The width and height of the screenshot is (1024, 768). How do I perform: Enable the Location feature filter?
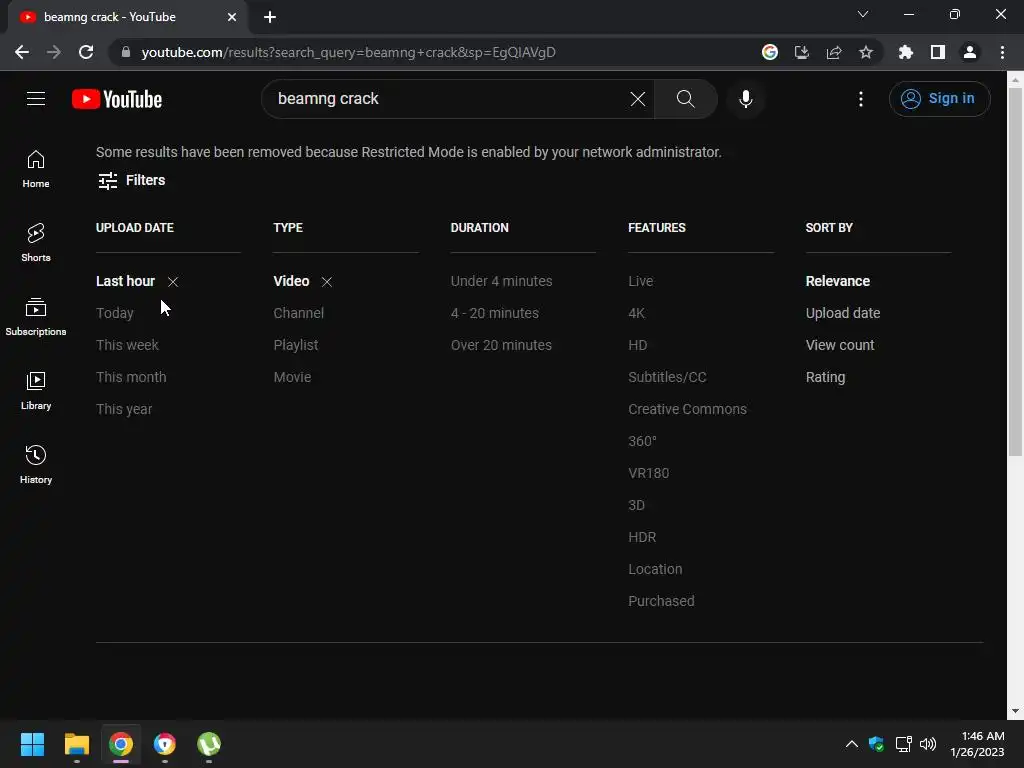click(x=655, y=569)
